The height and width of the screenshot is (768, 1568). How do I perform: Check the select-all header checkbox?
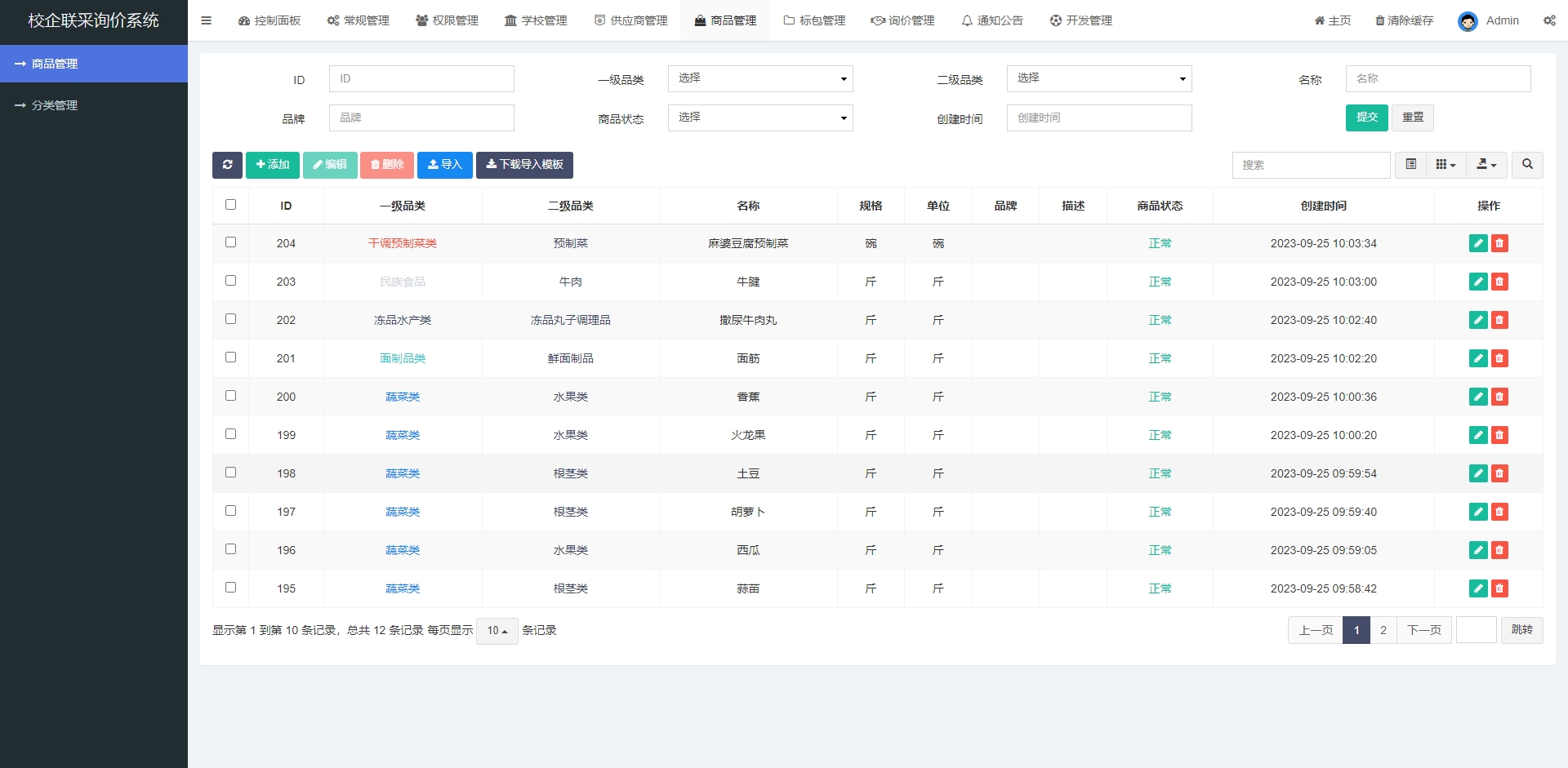click(x=230, y=205)
